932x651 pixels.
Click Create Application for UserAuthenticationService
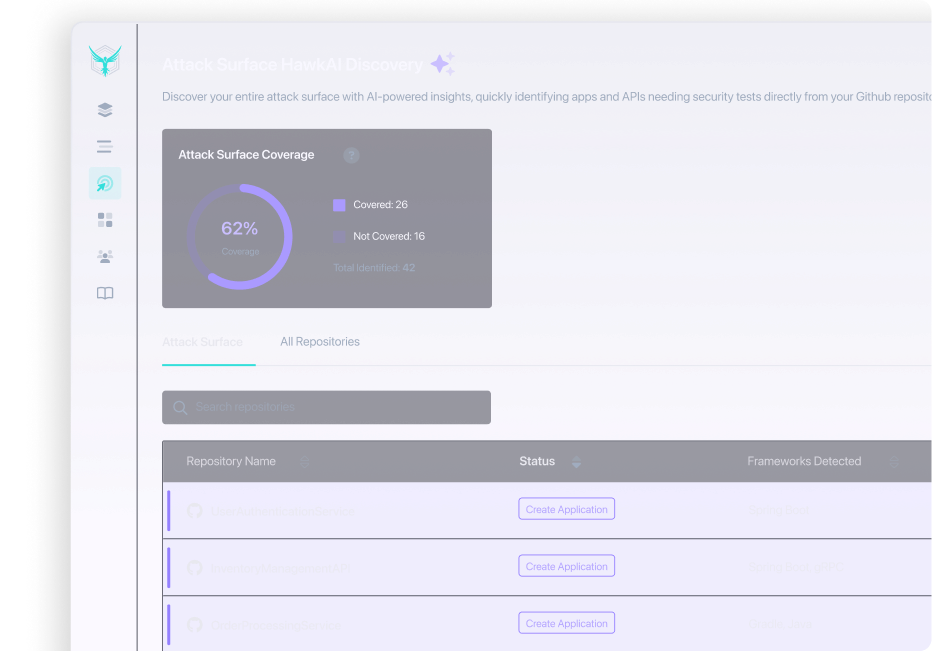coord(567,510)
